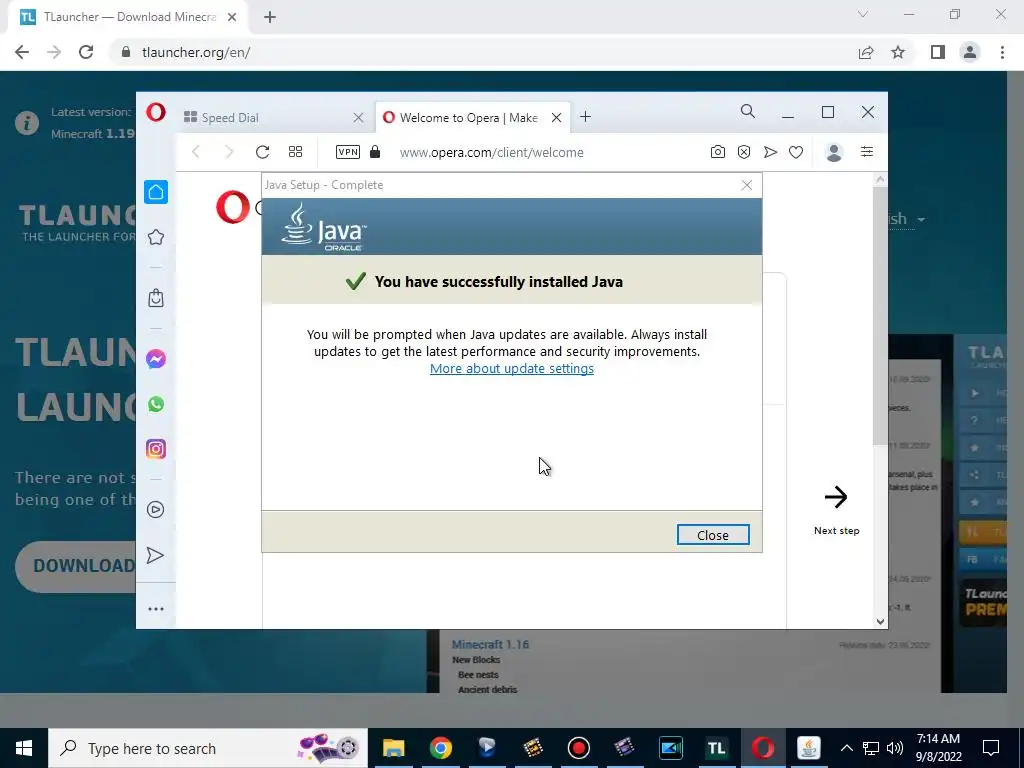Go back in the Chrome window
Screen dimensions: 1024x768
click(x=22, y=52)
